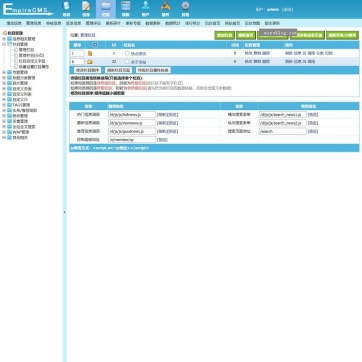Image resolution: width=362 pixels, height=362 pixels.
Task: Click the green 刷新所有JS调用 button
Action: 342,35
